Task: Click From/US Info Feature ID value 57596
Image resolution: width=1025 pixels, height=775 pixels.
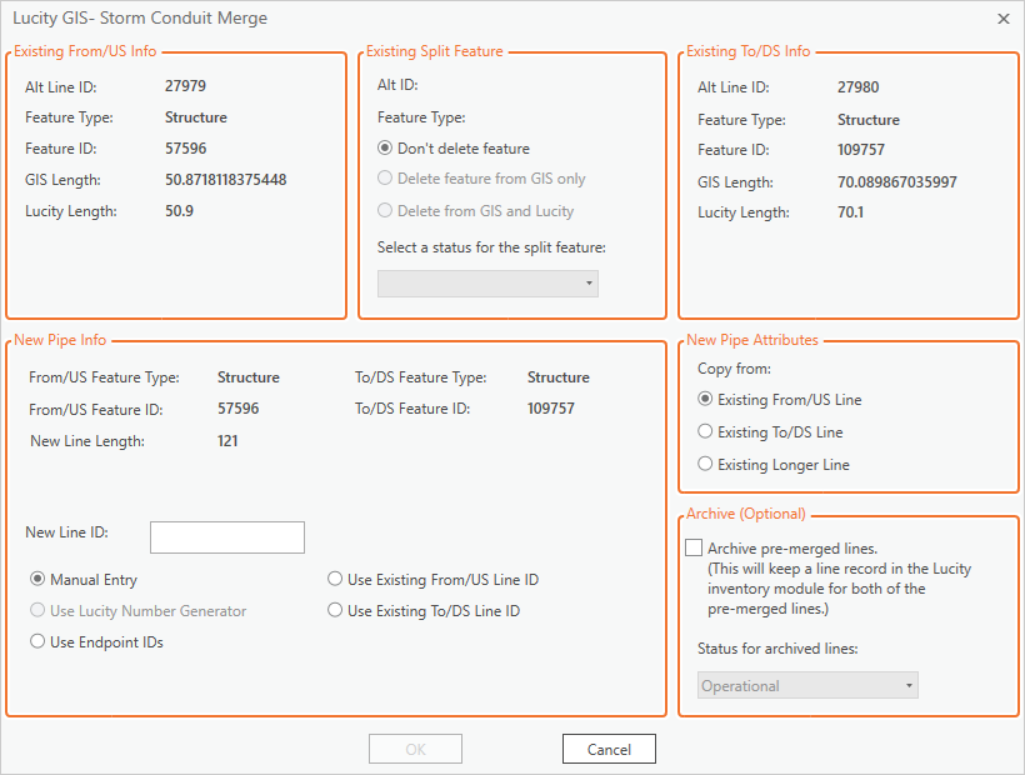Action: coord(186,148)
